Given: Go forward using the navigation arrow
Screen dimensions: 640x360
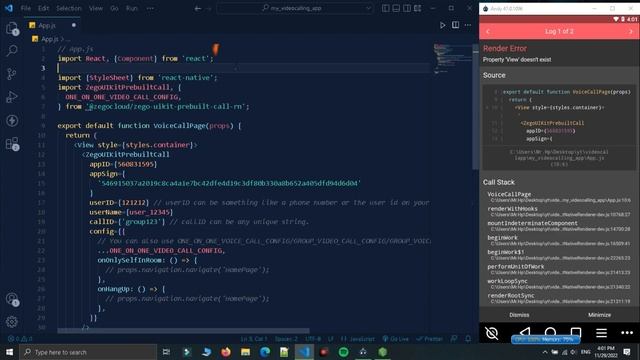Looking at the screenshot, I should [209, 8].
